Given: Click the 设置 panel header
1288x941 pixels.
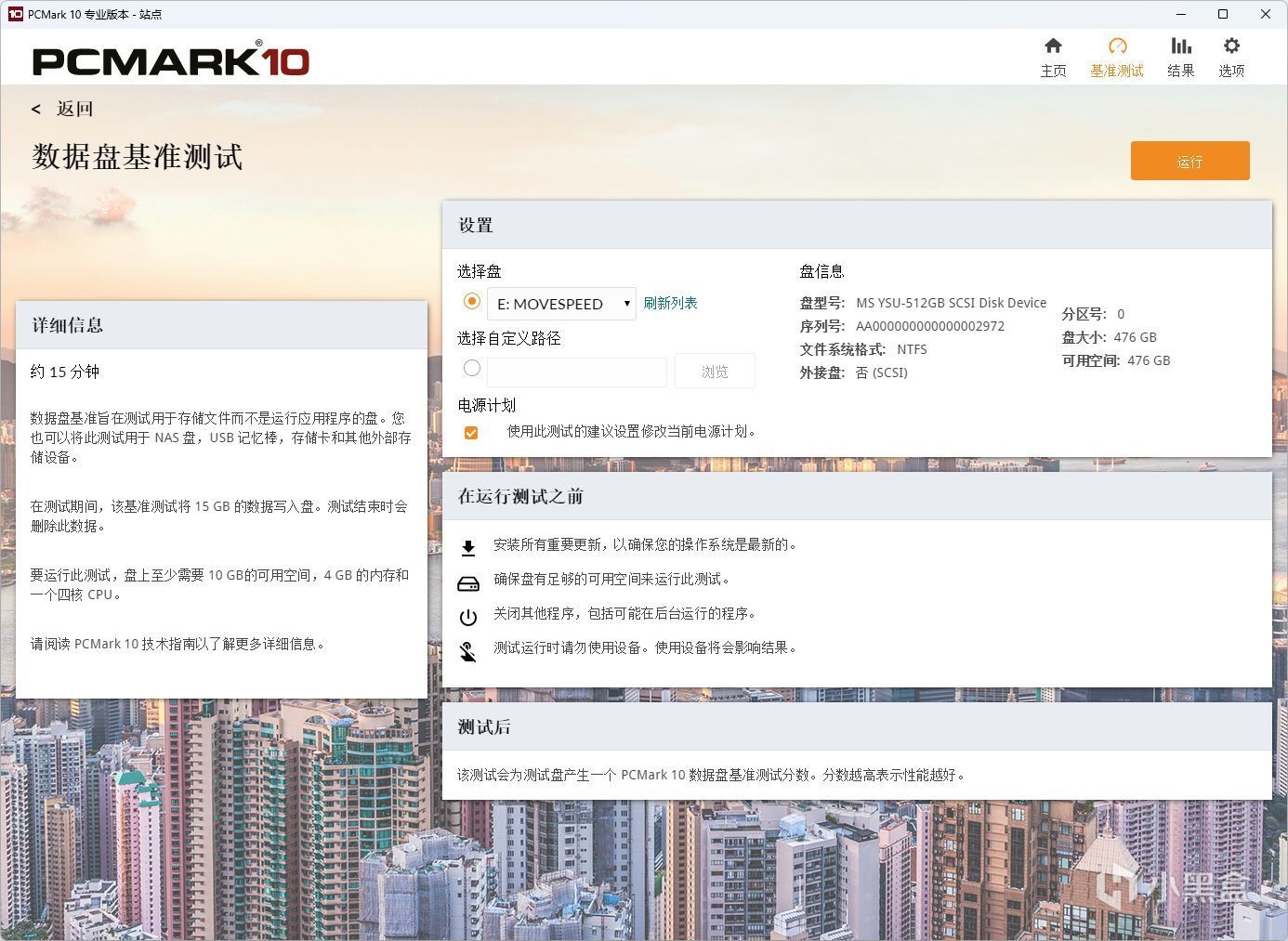Looking at the screenshot, I should pyautogui.click(x=857, y=225).
